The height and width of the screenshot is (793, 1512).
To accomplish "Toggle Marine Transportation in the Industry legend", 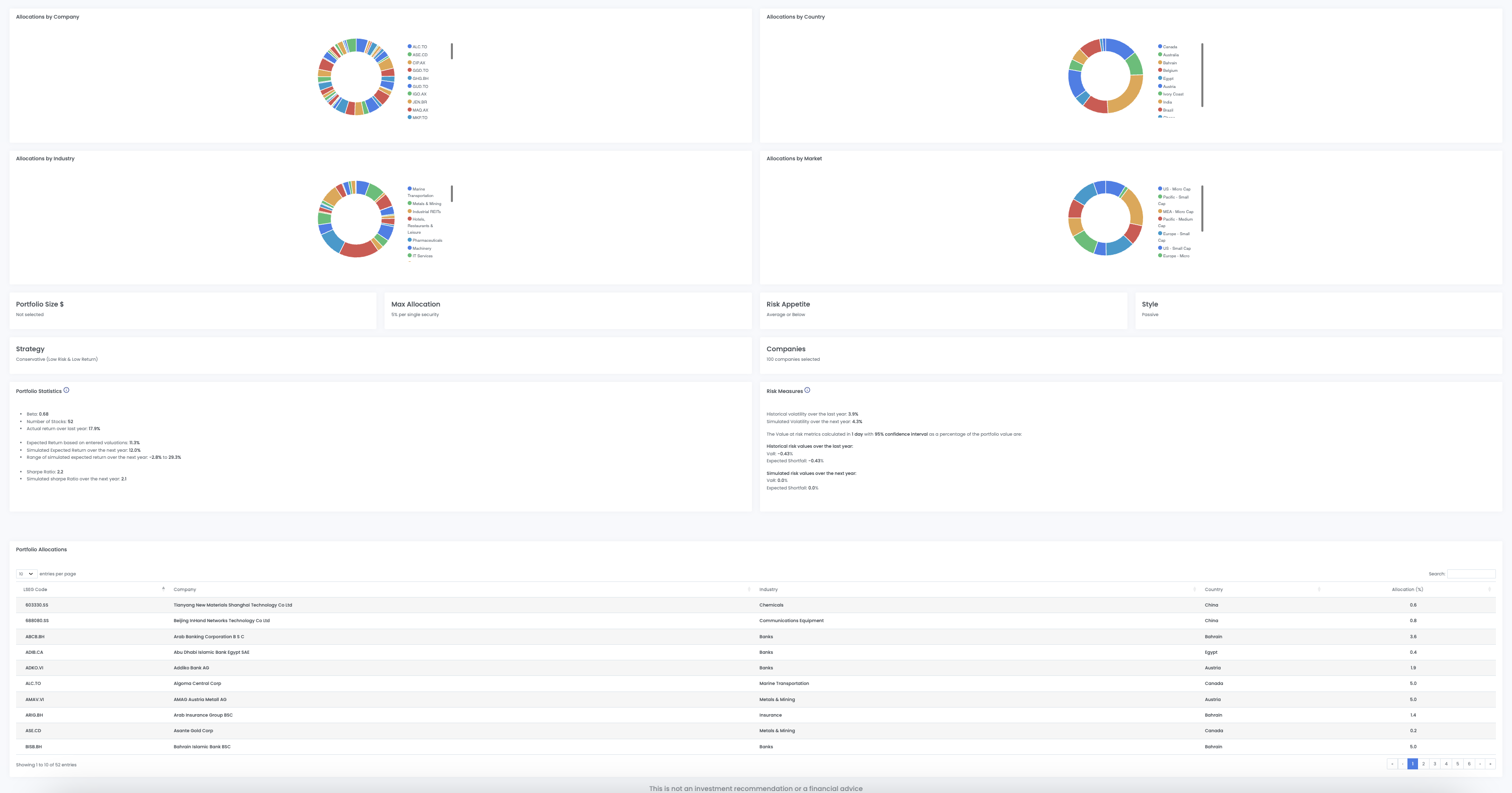I will 420,192.
